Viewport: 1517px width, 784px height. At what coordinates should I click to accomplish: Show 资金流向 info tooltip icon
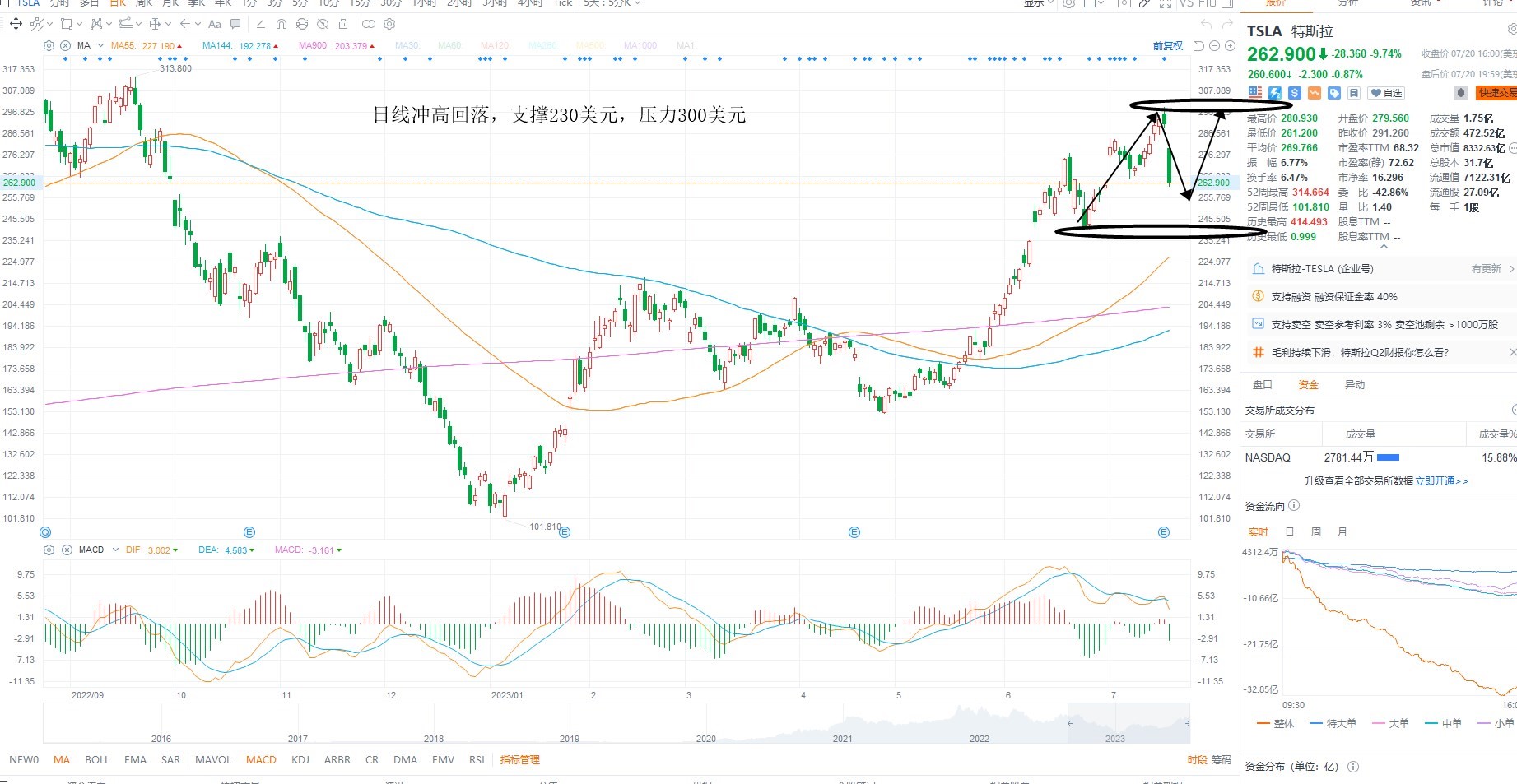coord(1294,506)
